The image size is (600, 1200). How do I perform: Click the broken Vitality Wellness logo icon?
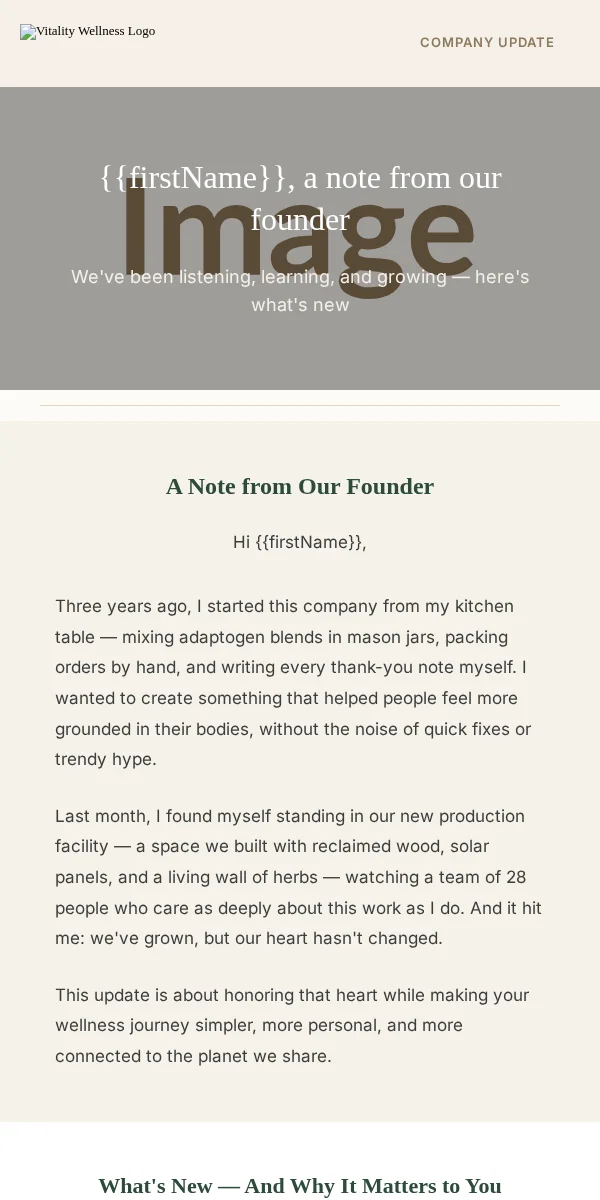pyautogui.click(x=28, y=32)
